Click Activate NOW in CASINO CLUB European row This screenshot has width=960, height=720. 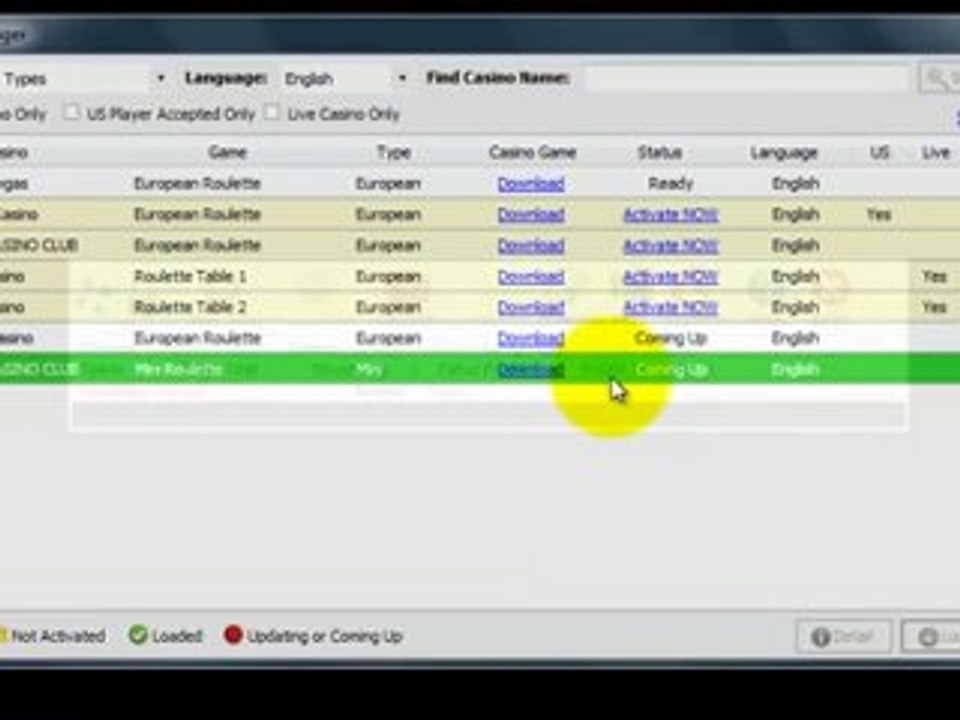pyautogui.click(x=670, y=246)
